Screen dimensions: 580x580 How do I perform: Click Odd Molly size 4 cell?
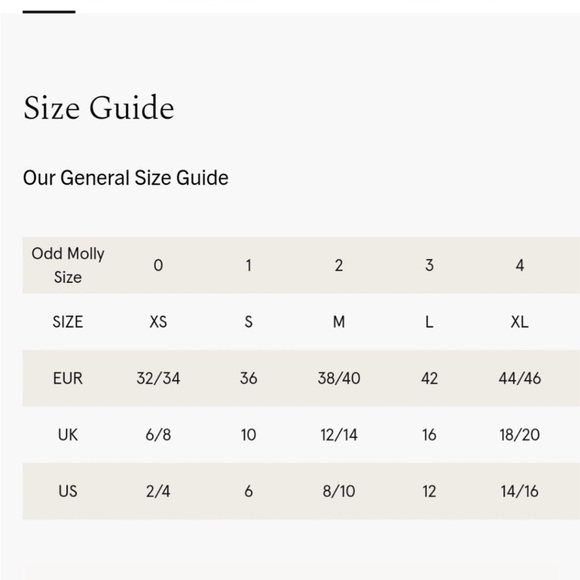[520, 265]
